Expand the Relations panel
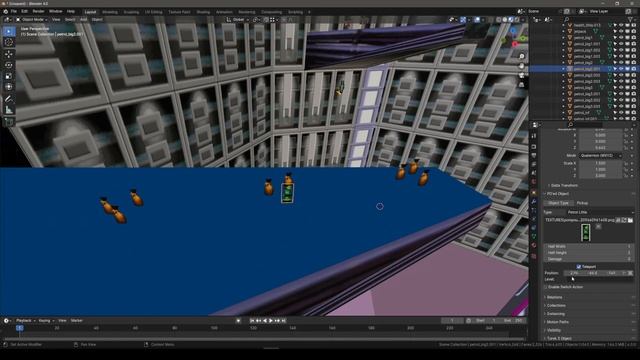 click(554, 297)
